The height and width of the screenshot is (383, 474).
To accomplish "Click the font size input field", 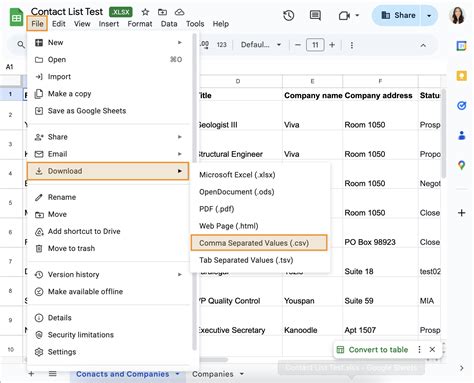I will [315, 45].
